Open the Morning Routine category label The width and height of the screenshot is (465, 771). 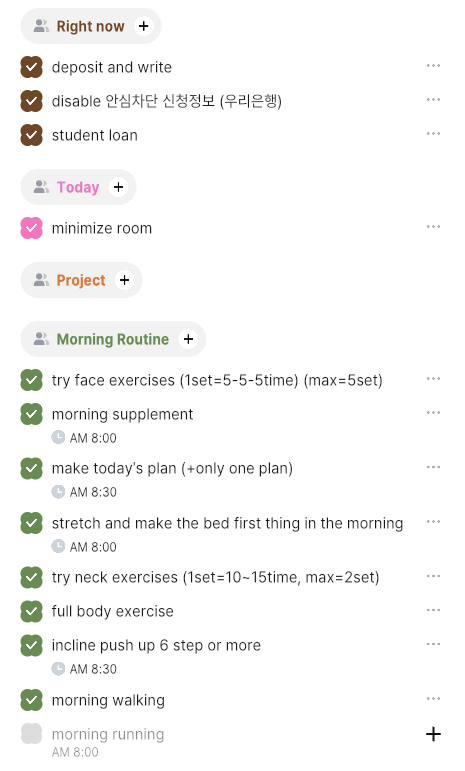(x=113, y=339)
